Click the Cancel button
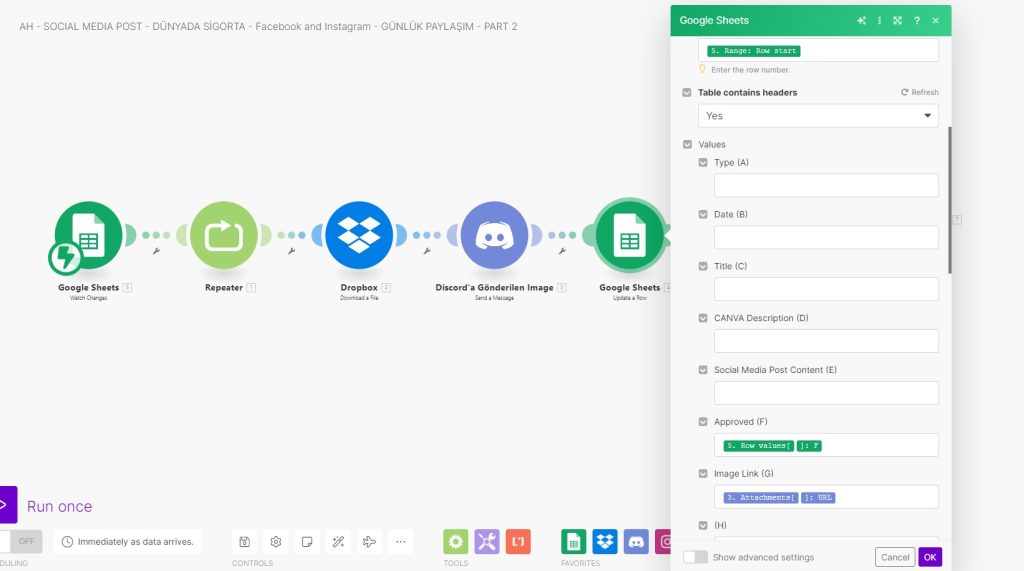 click(x=895, y=557)
